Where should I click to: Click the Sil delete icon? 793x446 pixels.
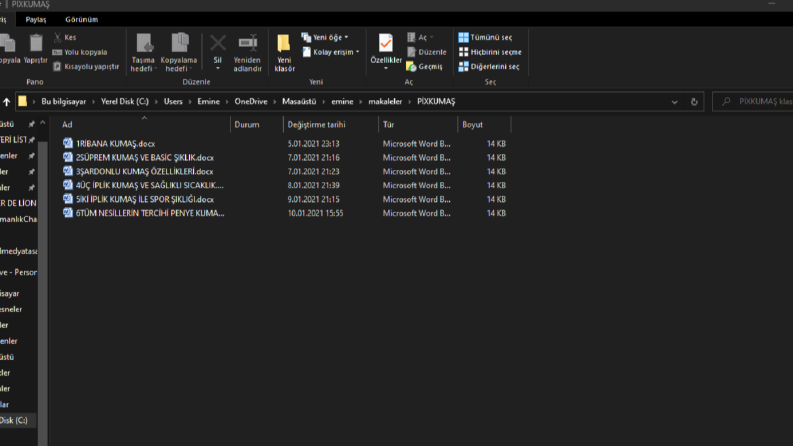[218, 43]
